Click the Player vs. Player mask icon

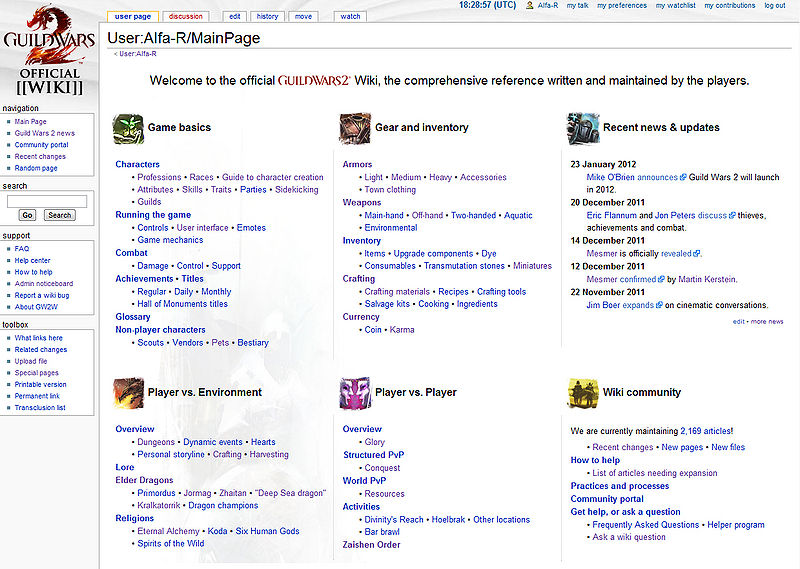pyautogui.click(x=355, y=393)
